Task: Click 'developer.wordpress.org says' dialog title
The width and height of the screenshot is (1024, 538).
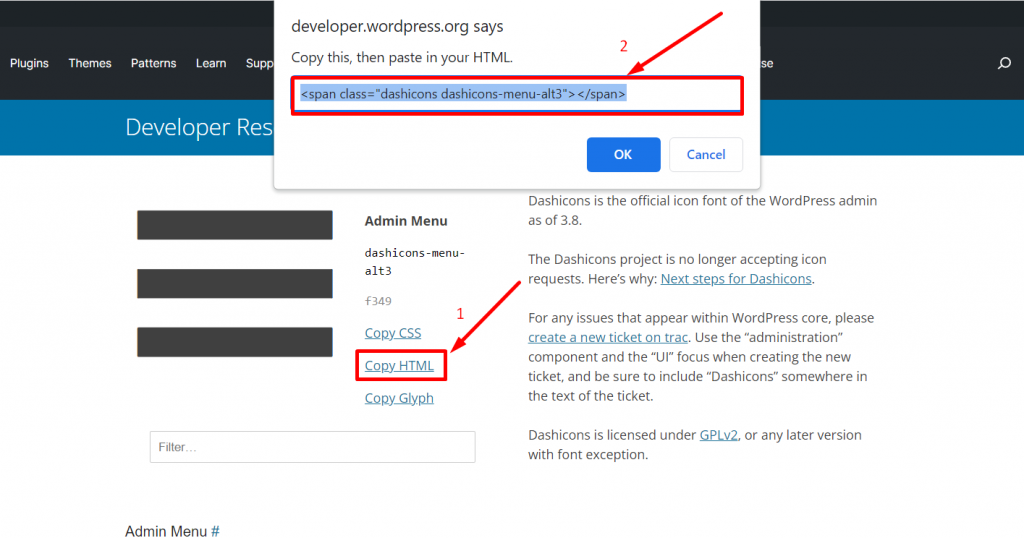Action: tap(397, 27)
